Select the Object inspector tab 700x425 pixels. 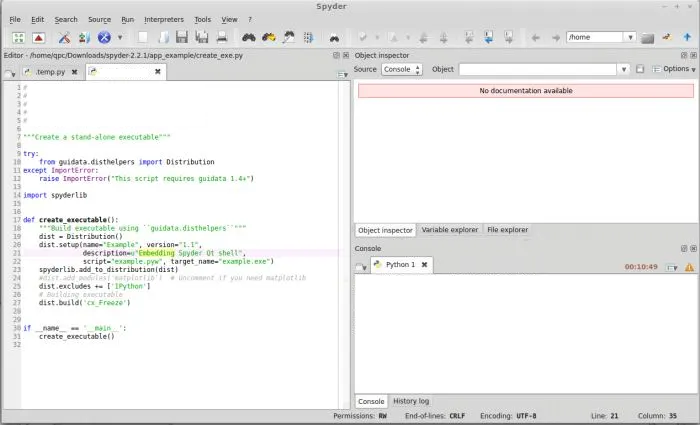pos(385,230)
